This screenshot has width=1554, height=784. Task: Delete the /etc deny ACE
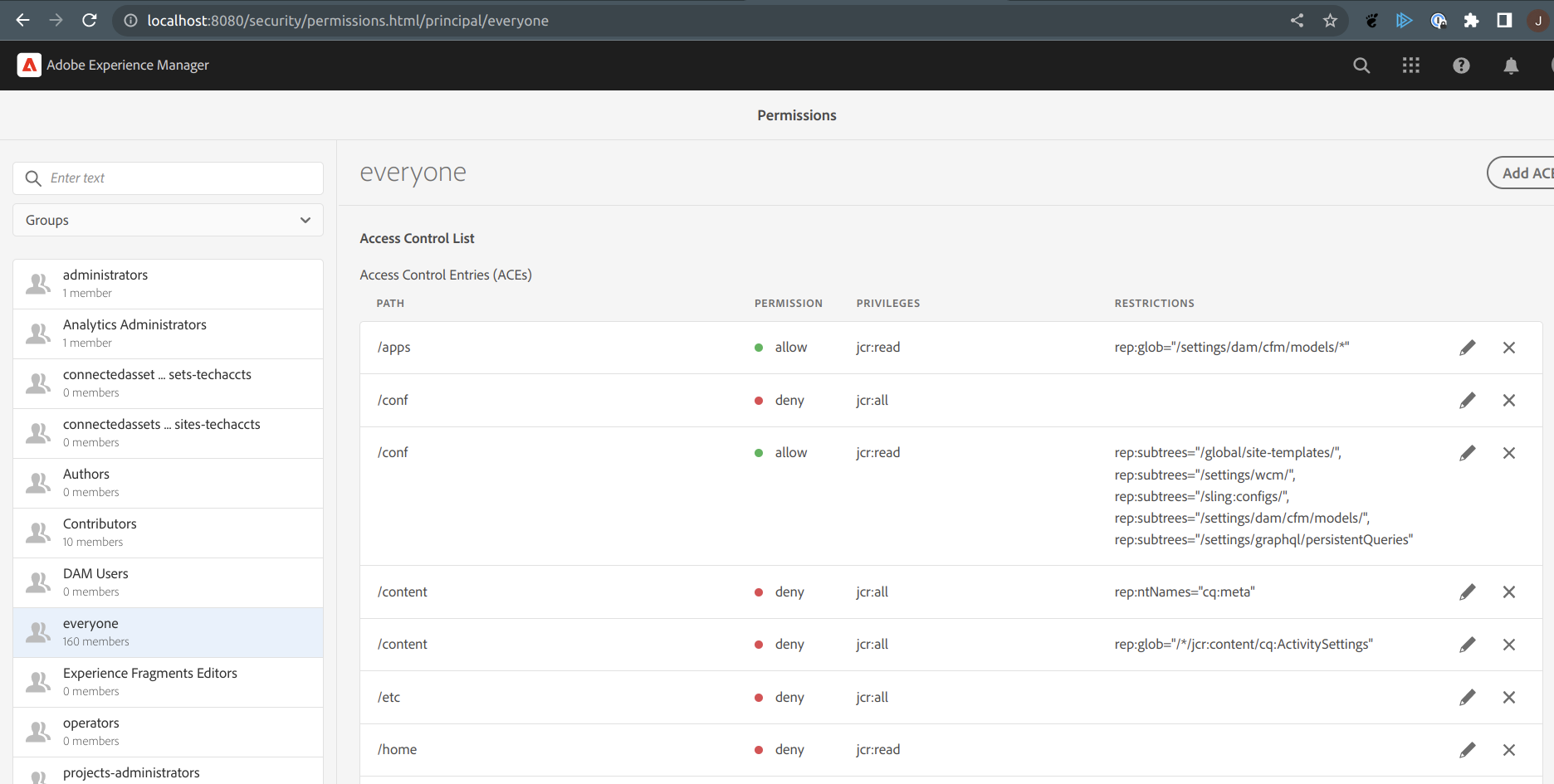click(1509, 697)
